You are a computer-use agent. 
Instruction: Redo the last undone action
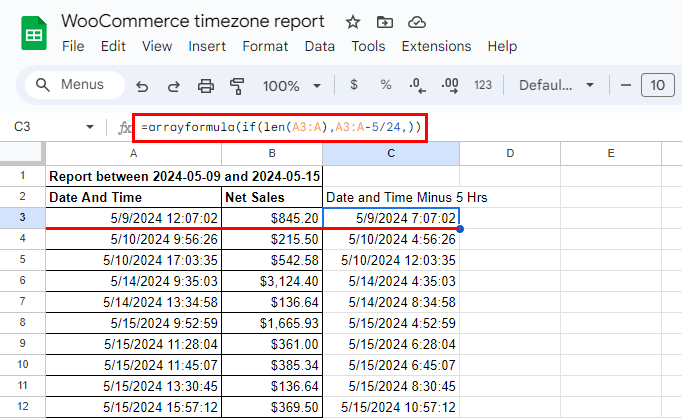(x=173, y=86)
